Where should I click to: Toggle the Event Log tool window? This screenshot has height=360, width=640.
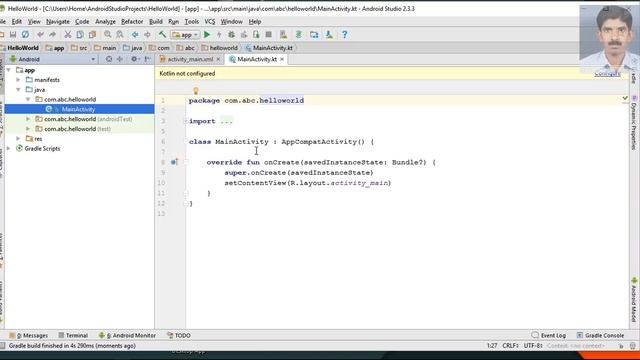click(549, 336)
